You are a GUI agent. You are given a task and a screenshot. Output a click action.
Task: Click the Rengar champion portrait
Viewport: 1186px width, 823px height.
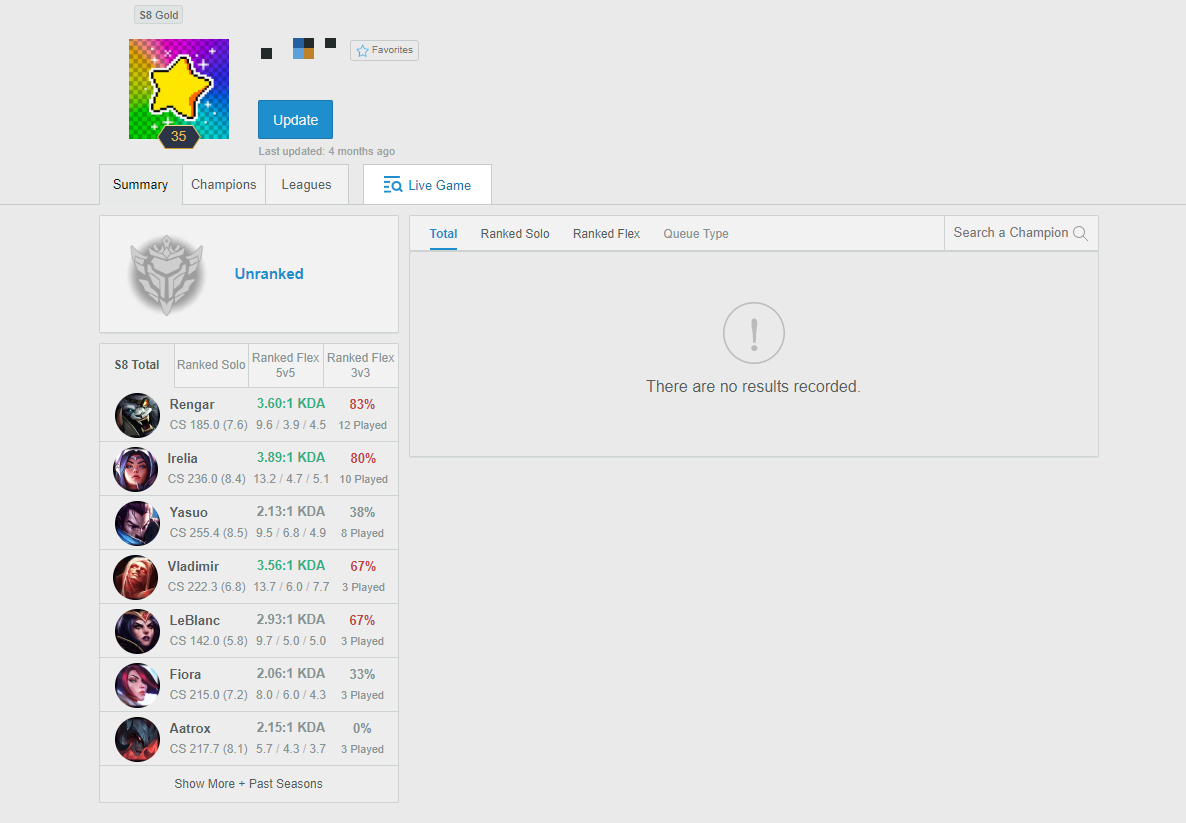[138, 415]
